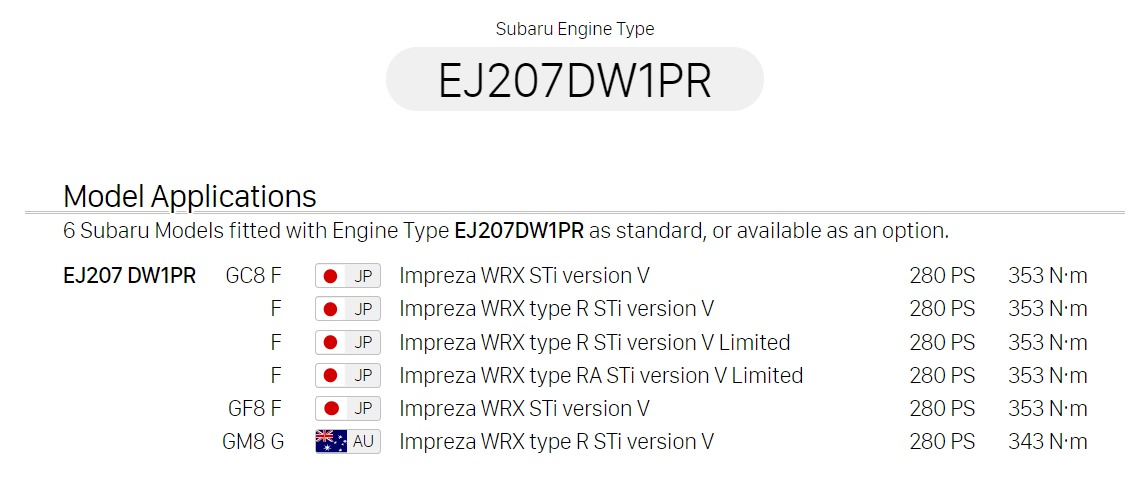Screen dimensions: 1148x486
Task: Click the Subaru Engine Type caption
Action: 575,29
